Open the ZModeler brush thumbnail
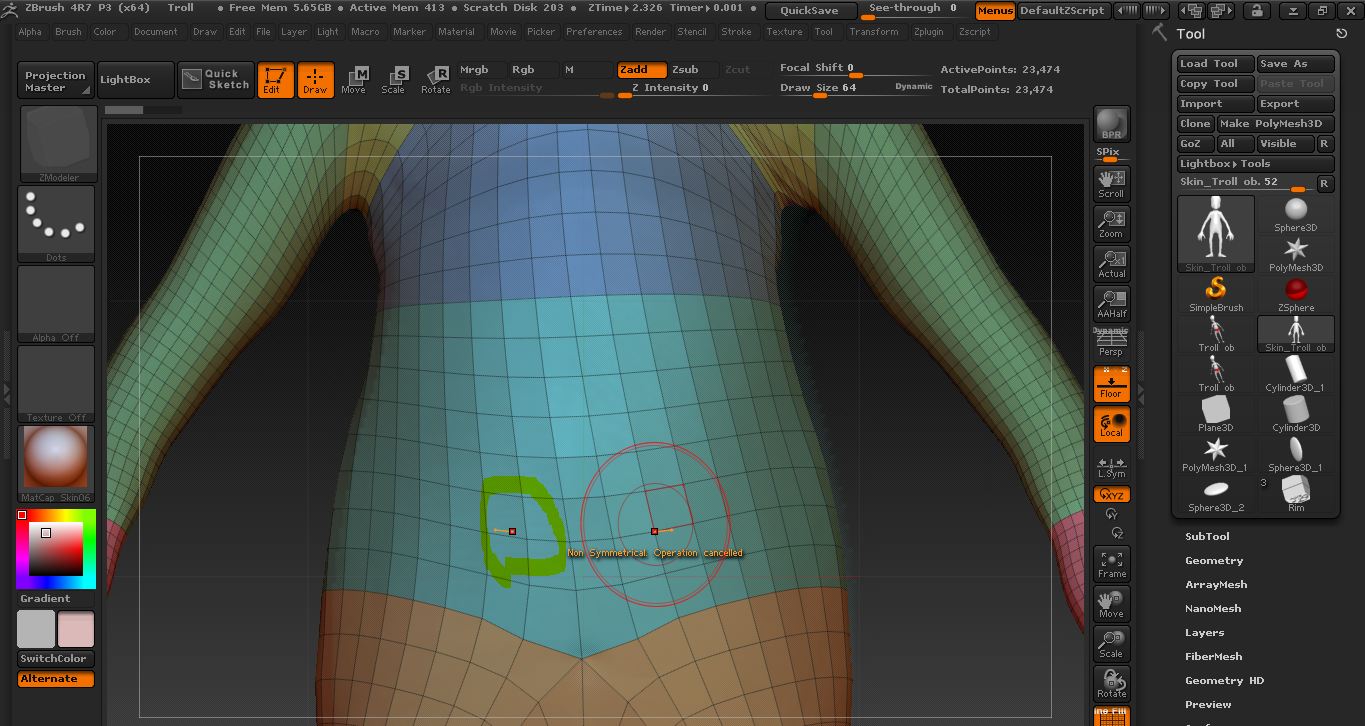The height and width of the screenshot is (726, 1365). coord(57,145)
